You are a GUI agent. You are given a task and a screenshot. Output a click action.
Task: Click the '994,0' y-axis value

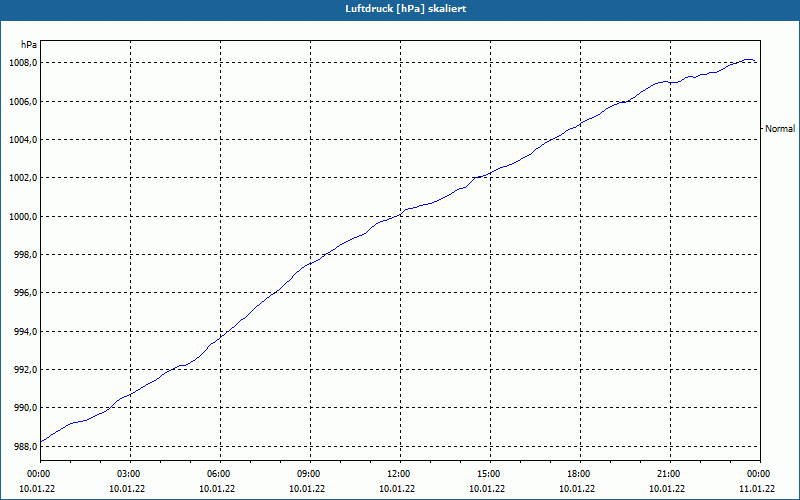pos(25,332)
